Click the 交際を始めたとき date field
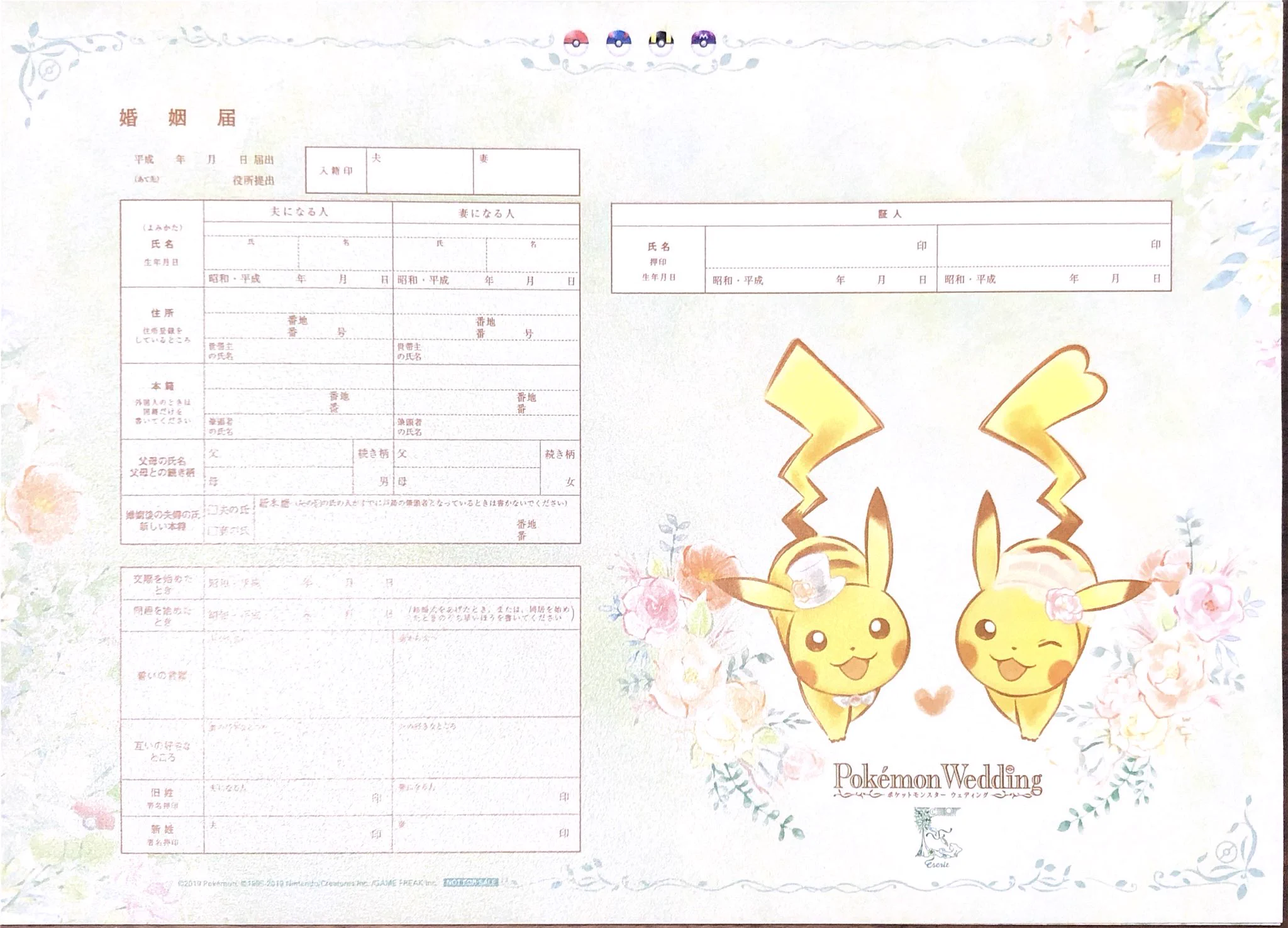Image resolution: width=1288 pixels, height=928 pixels. click(x=391, y=582)
